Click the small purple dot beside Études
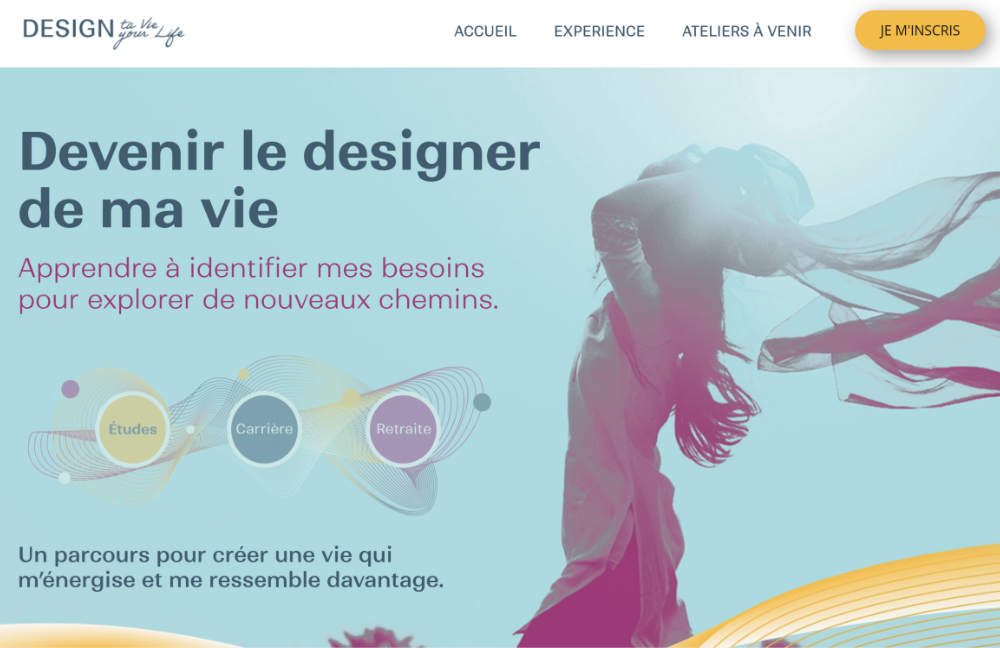 (70, 388)
